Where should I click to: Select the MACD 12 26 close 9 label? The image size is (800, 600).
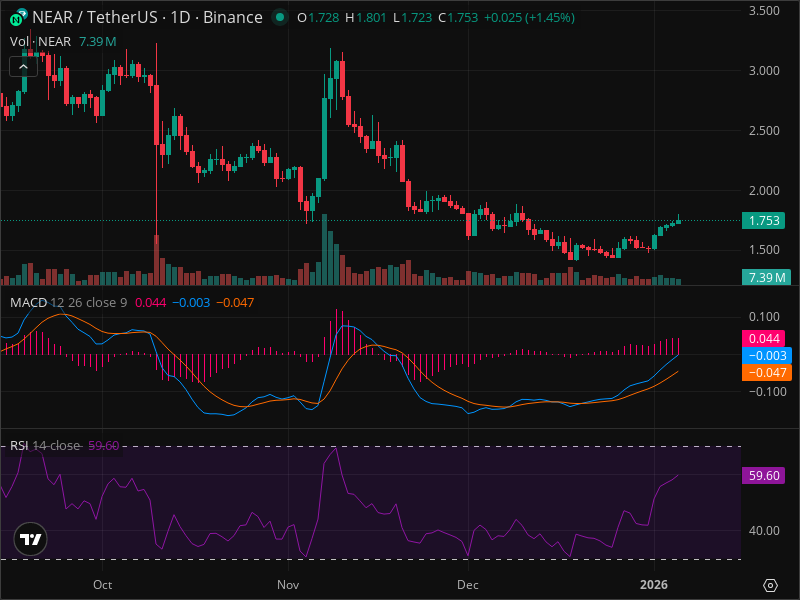tap(68, 303)
